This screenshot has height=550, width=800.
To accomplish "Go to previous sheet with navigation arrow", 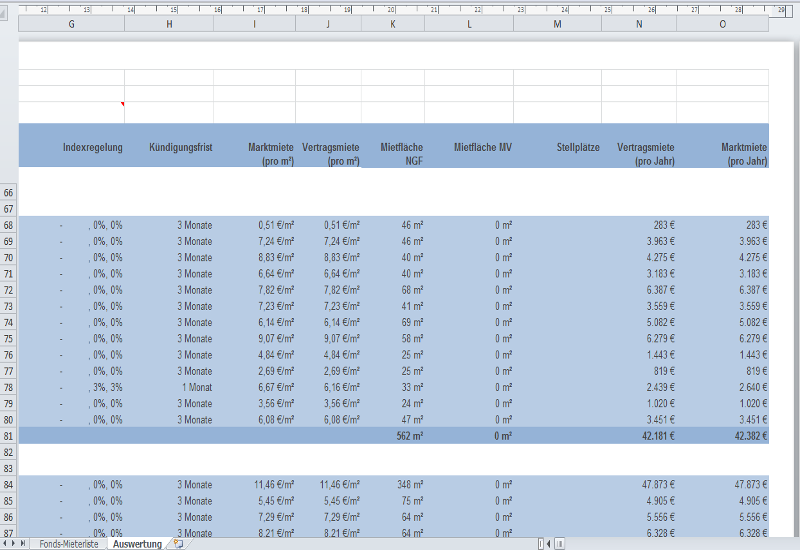I will [5, 544].
